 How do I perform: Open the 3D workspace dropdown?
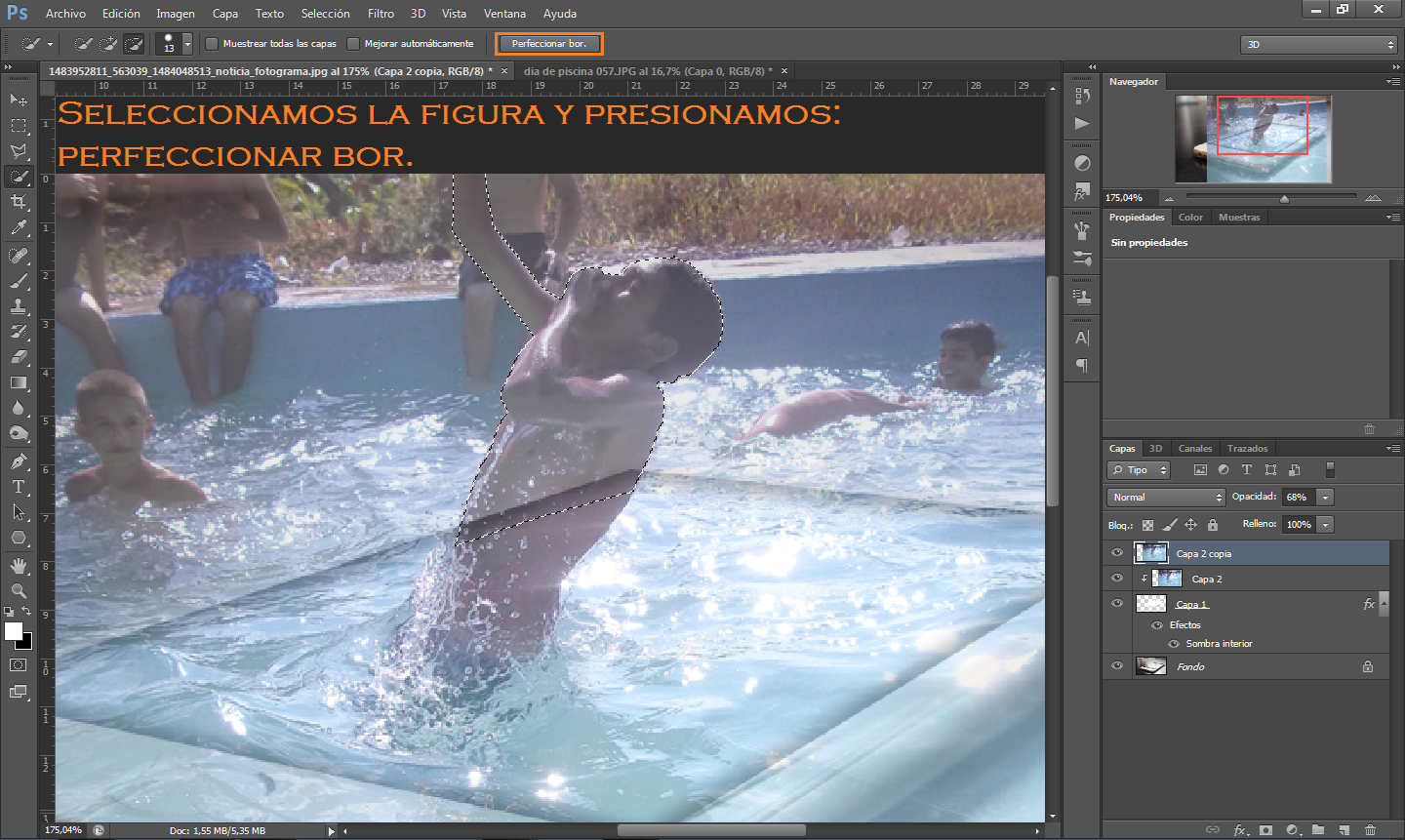(x=1319, y=45)
